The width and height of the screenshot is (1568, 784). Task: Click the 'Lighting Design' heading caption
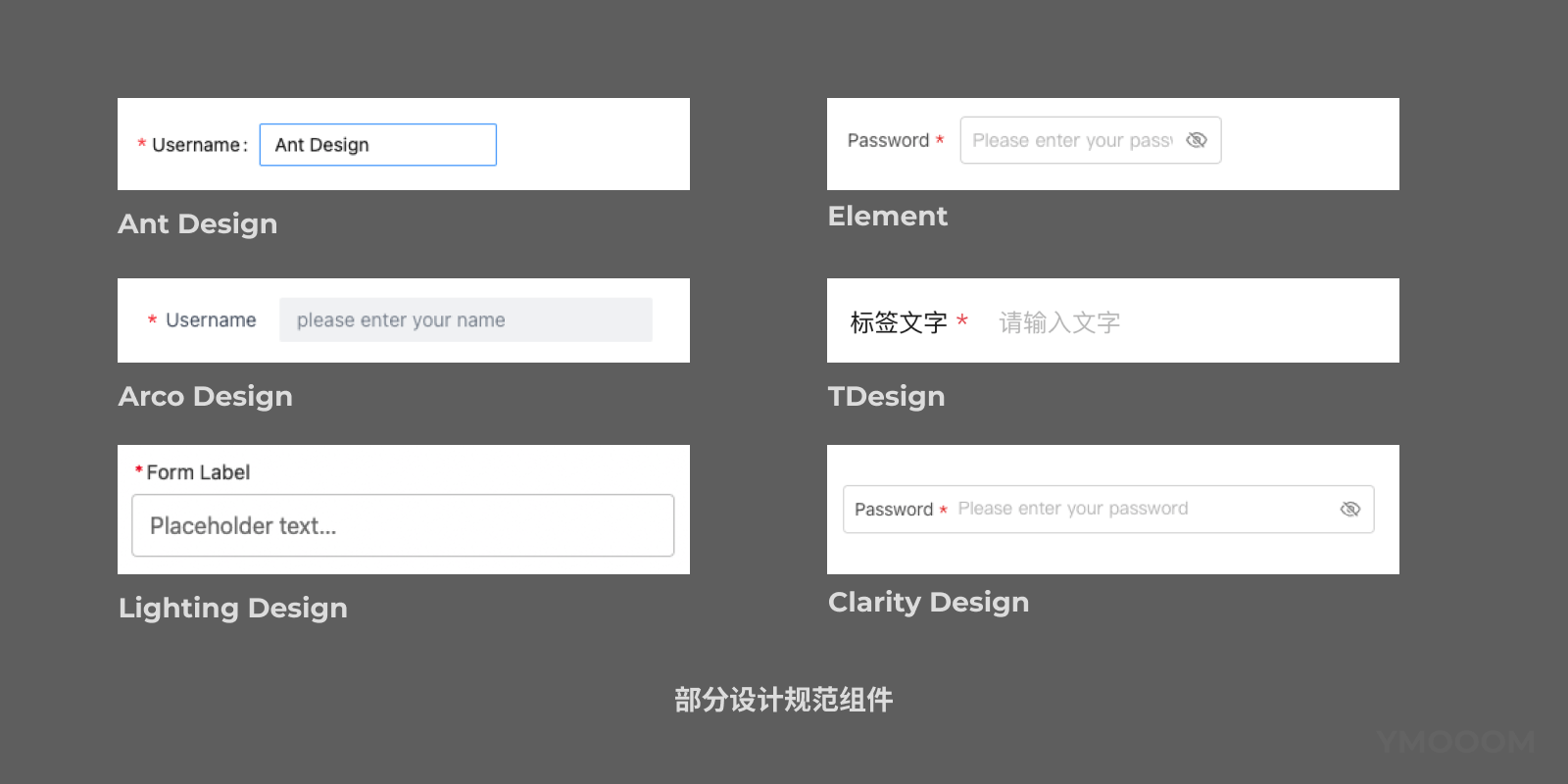[233, 608]
